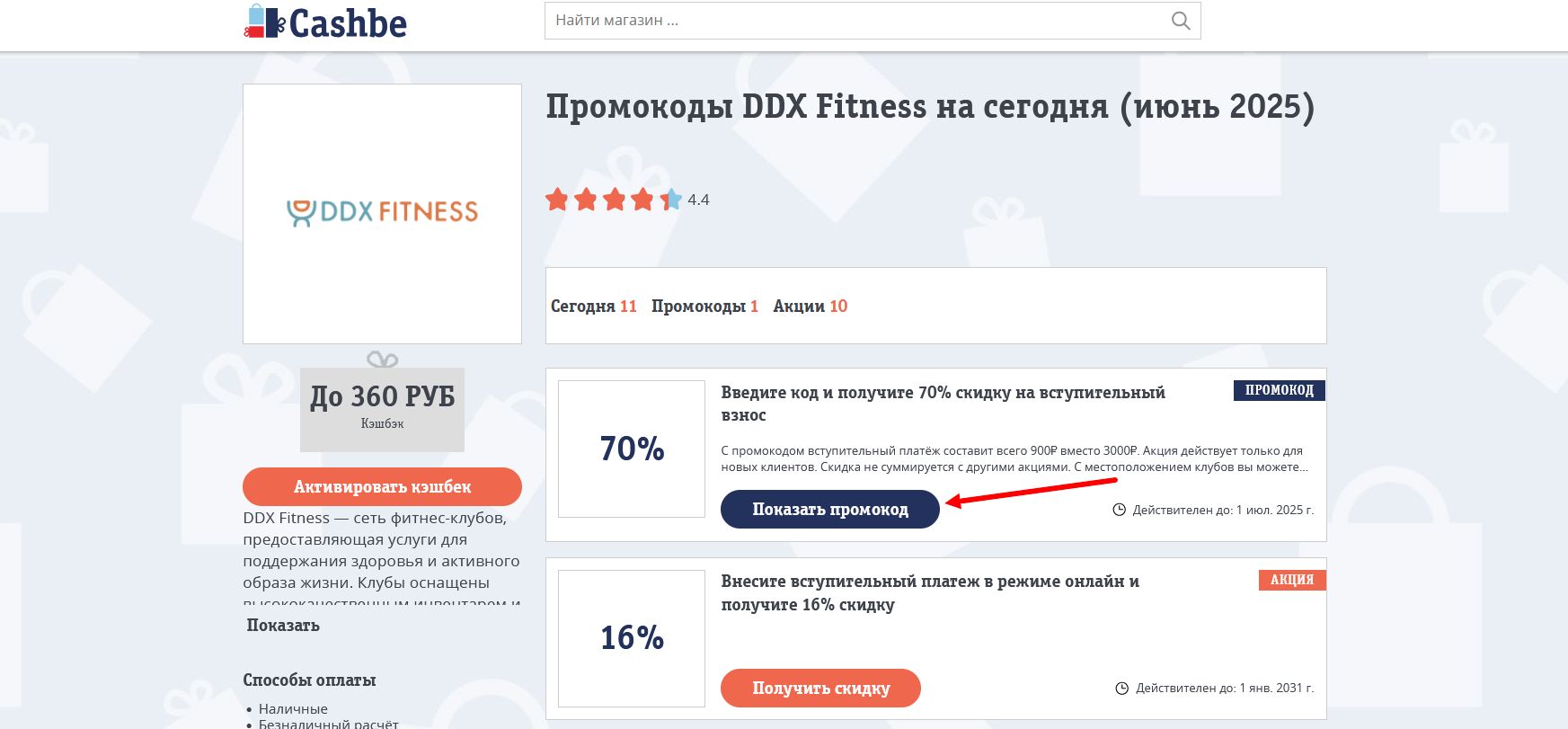
Task: Select the 'Акции 10' tab
Action: tap(810, 307)
